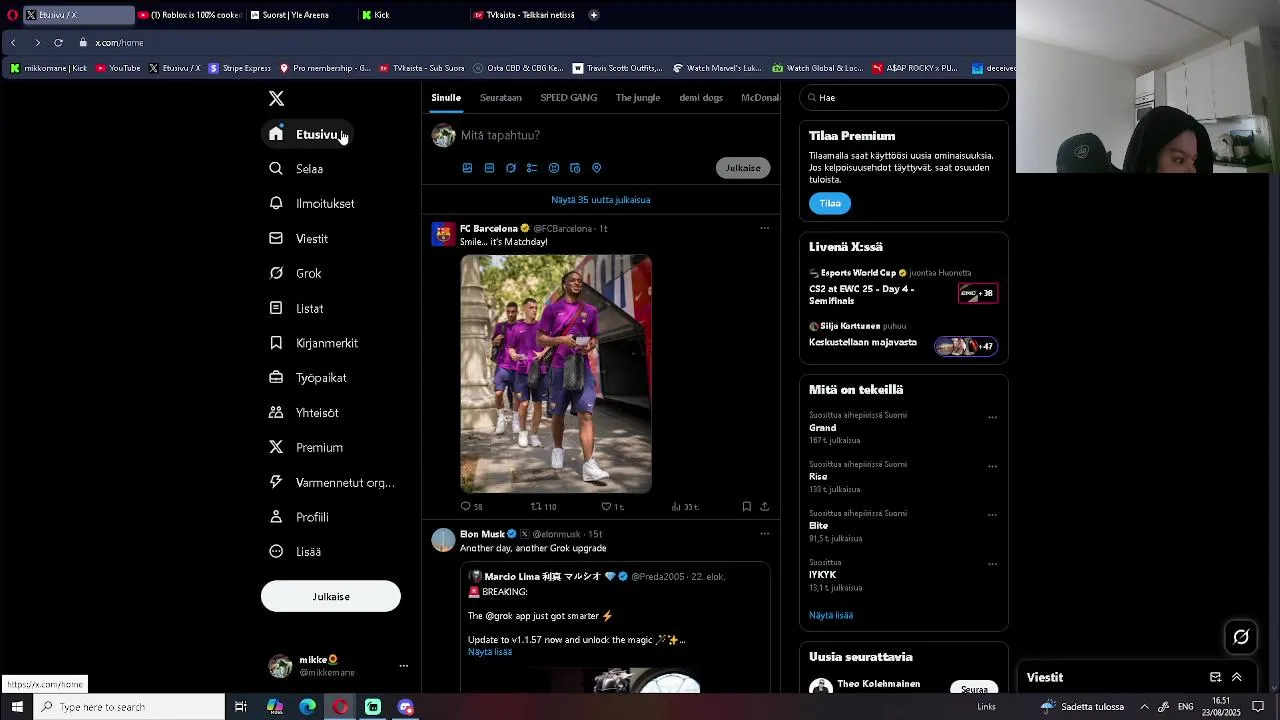The image size is (1280, 720).
Task: Open Kirjanmerkit bookmarks
Action: [313, 343]
